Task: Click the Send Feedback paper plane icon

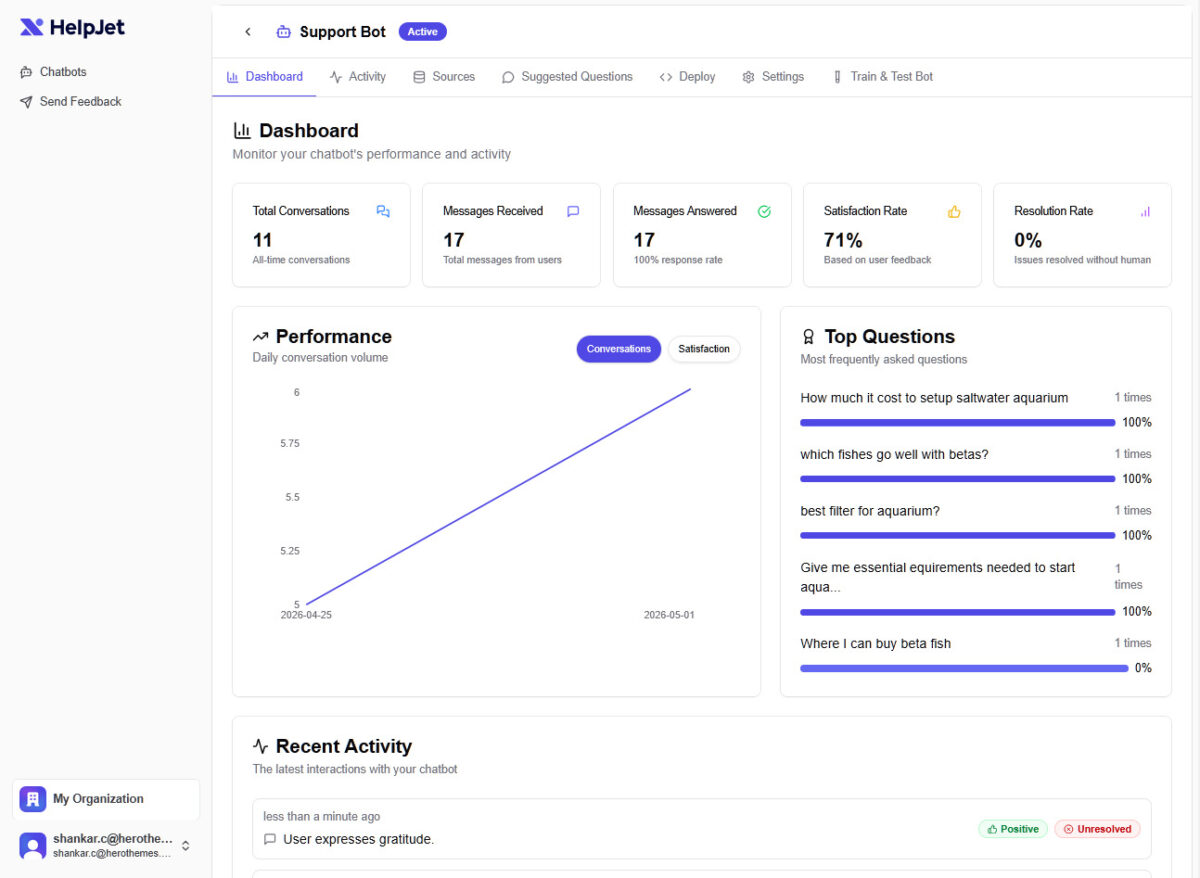Action: [x=26, y=101]
